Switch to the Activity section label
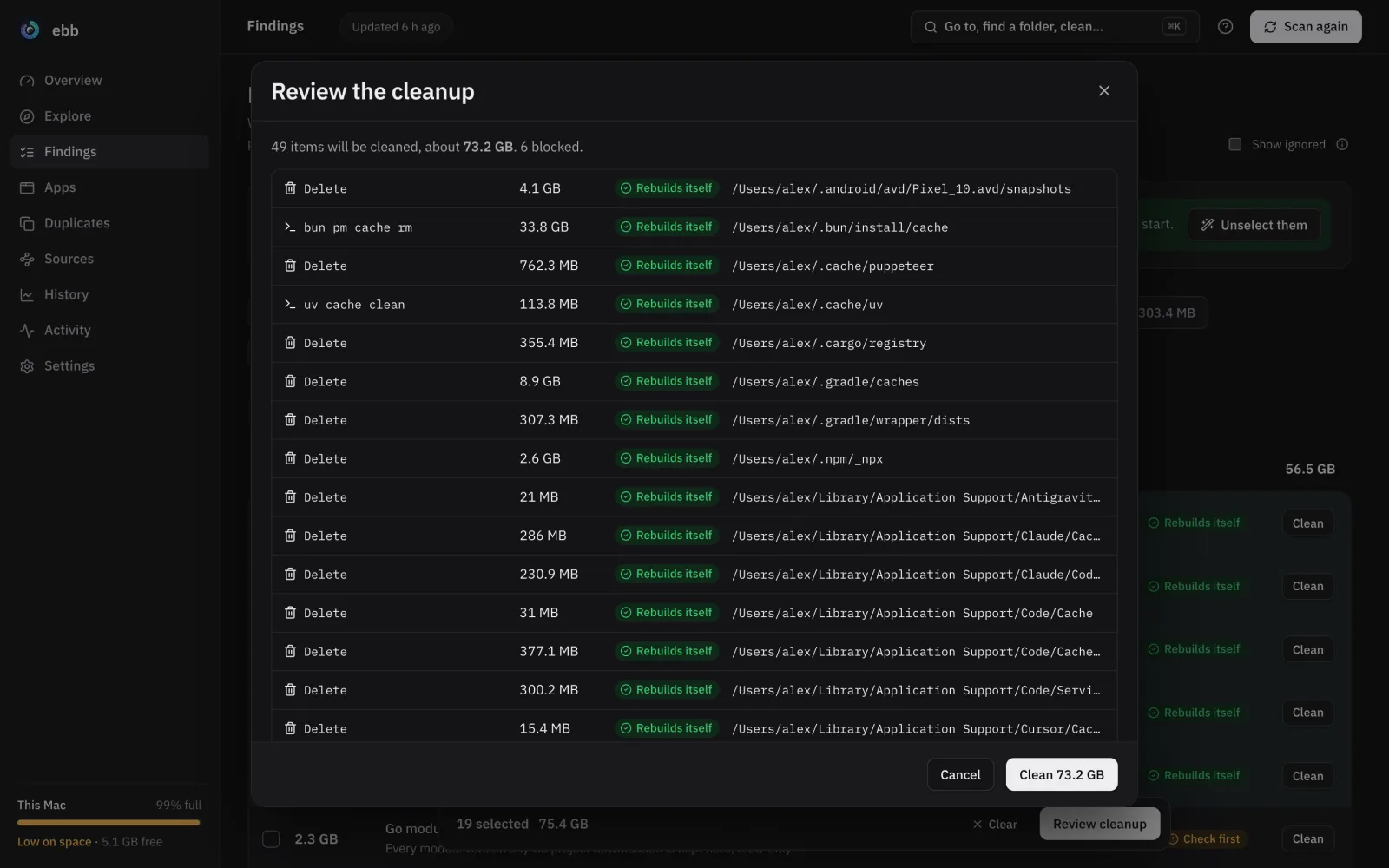The width and height of the screenshot is (1389, 868). click(x=68, y=331)
